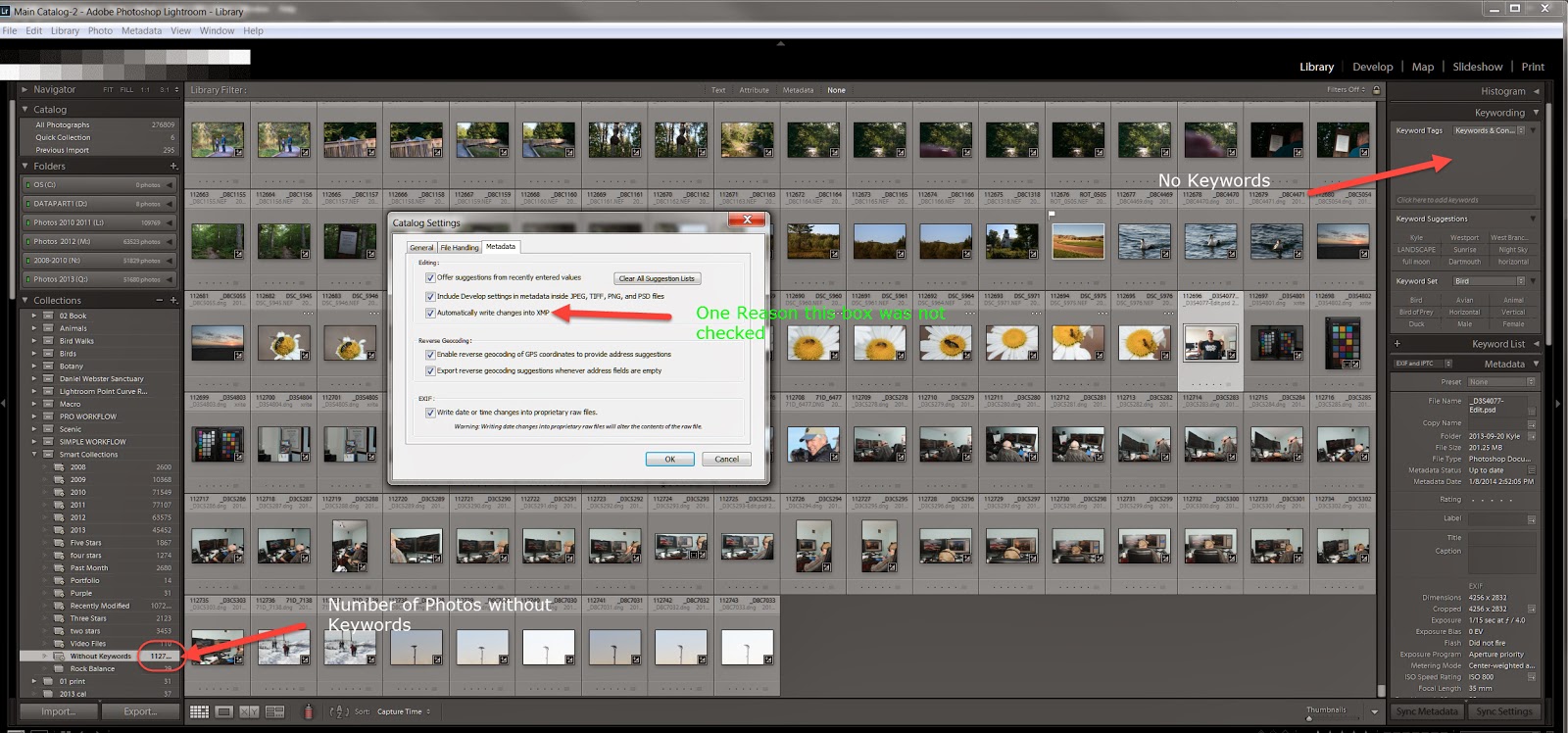The image size is (1568, 733).
Task: Click the 2012 smart collection icon
Action: pos(59,517)
